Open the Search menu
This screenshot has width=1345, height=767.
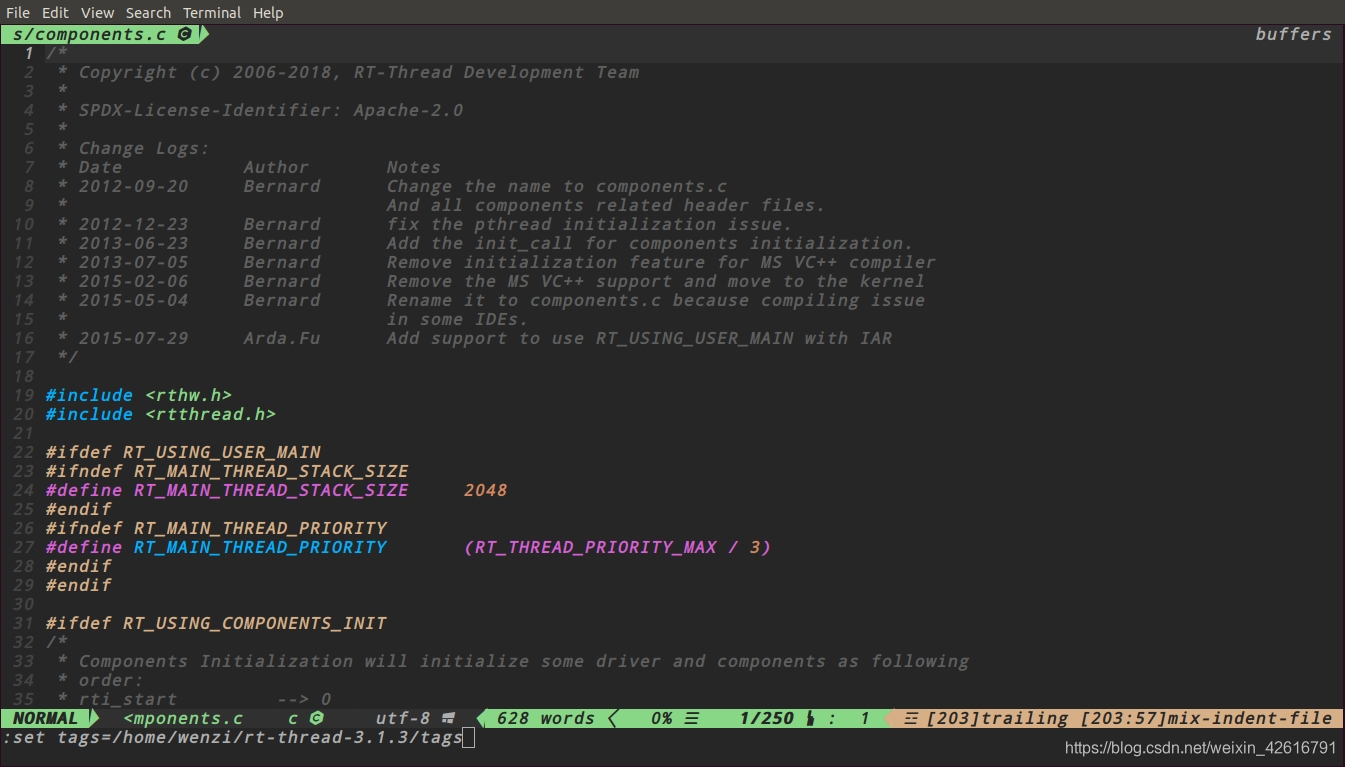(x=148, y=13)
